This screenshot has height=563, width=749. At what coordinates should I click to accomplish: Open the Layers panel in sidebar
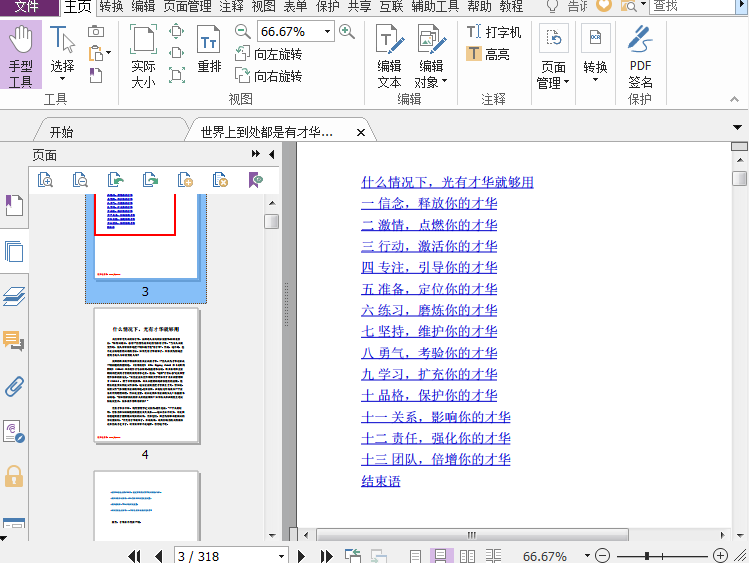coord(14,296)
